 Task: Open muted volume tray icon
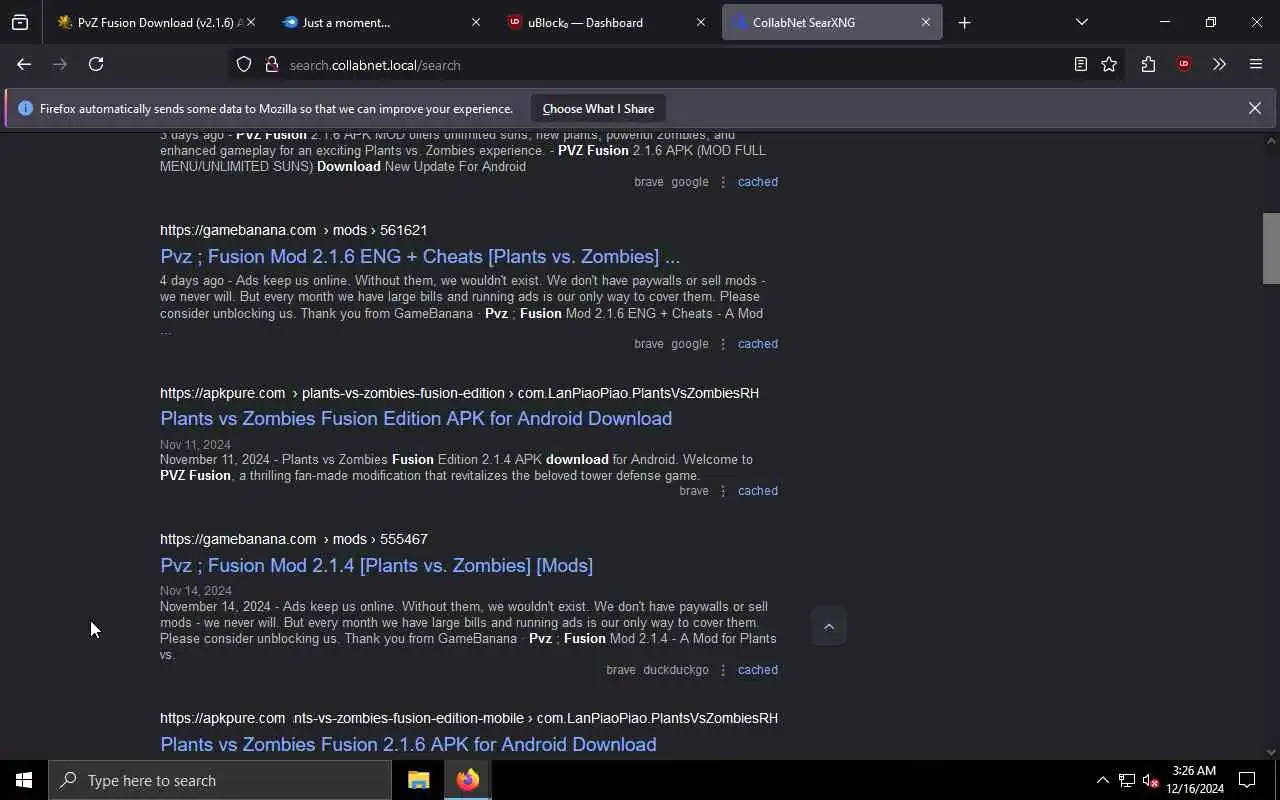tap(1150, 780)
